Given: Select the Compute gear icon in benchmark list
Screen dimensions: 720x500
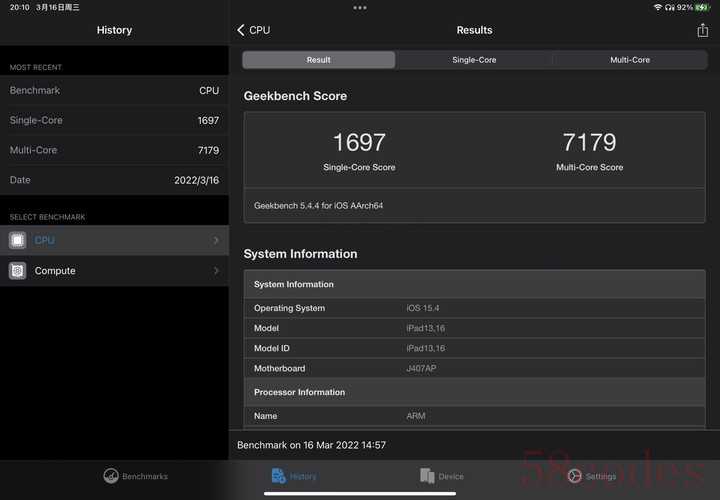Looking at the screenshot, I should tap(18, 271).
